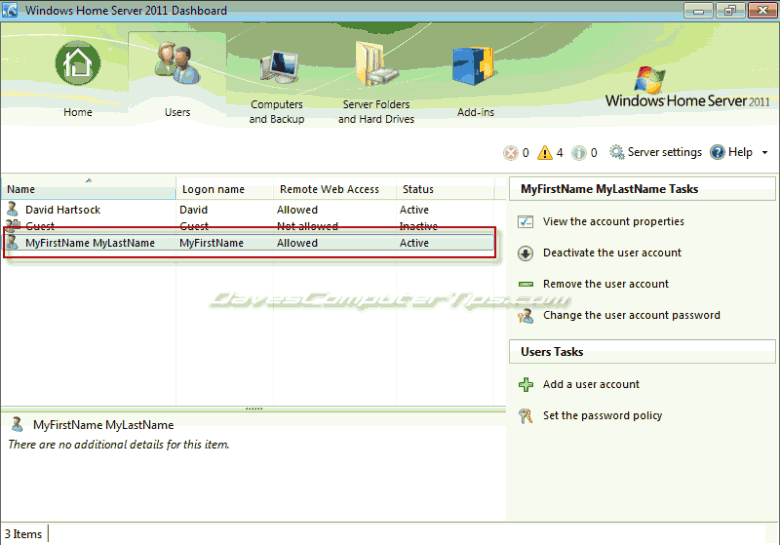Viewport: 780px width, 545px height.
Task: Open Server Folders and Hard Drives icon
Action: 376,64
